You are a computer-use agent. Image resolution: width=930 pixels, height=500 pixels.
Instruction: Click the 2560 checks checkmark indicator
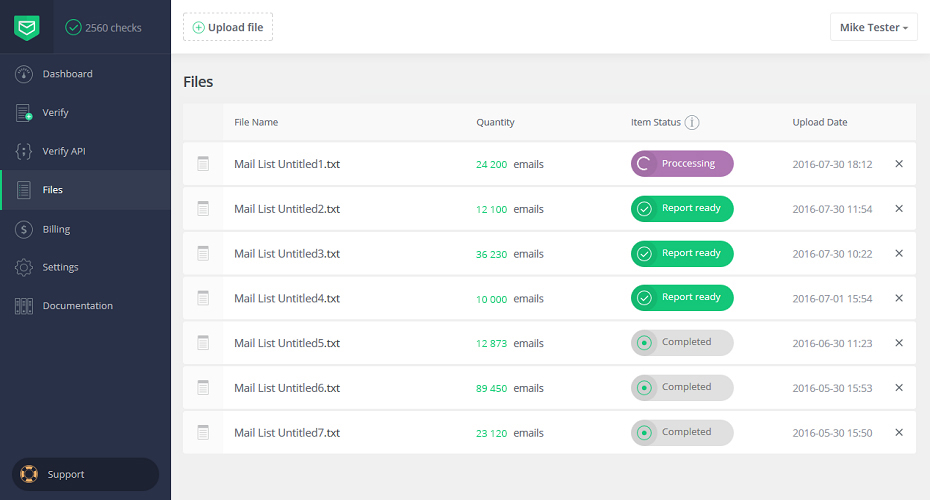pyautogui.click(x=74, y=27)
